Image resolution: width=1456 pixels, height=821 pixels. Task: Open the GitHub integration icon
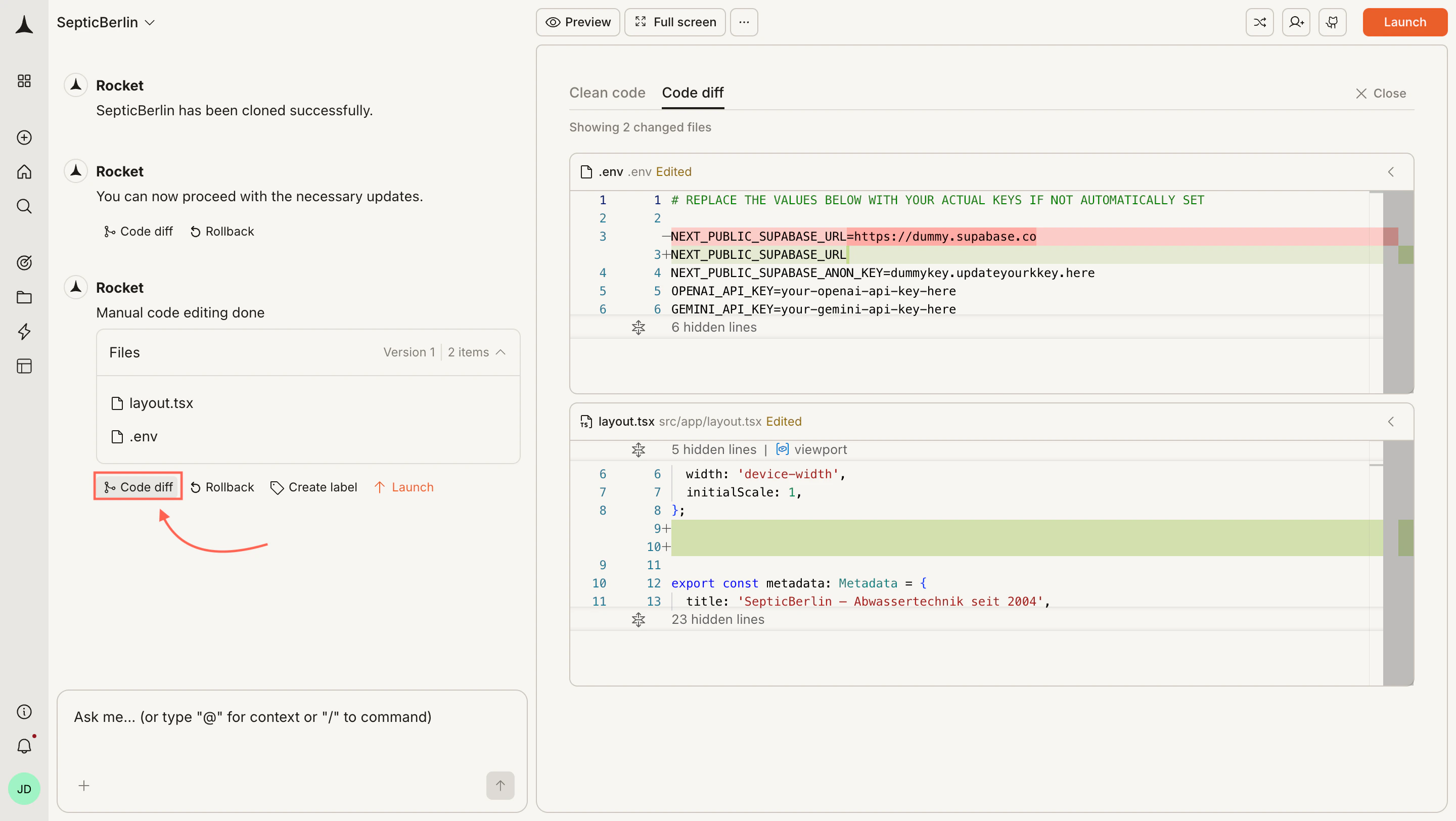[x=1332, y=22]
